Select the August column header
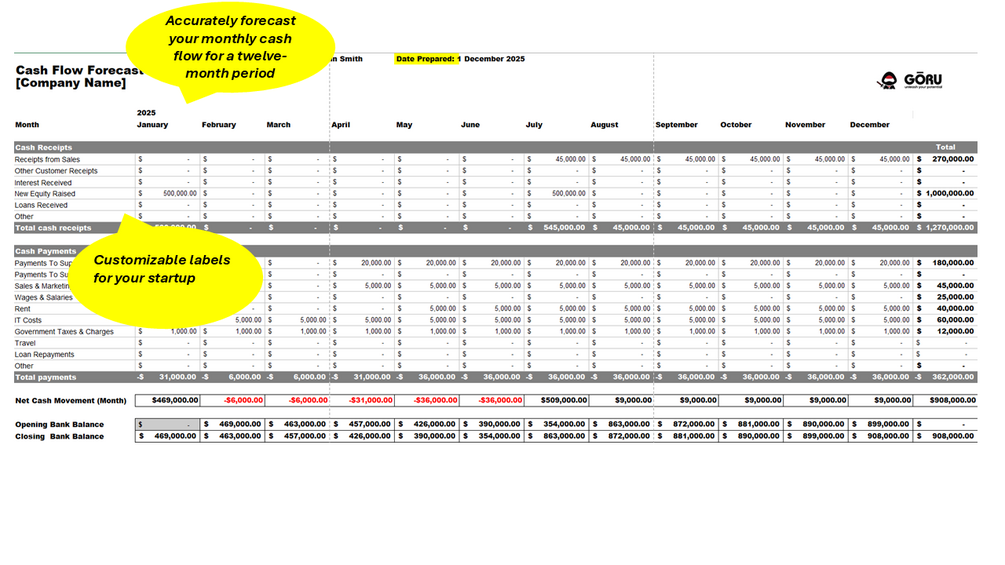Image resolution: width=1005 pixels, height=565 pixels. pos(604,125)
